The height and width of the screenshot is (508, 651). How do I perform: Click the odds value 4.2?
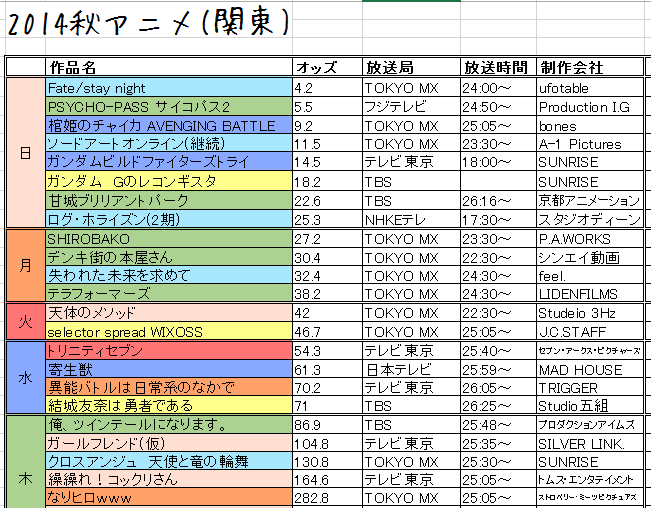pos(327,88)
